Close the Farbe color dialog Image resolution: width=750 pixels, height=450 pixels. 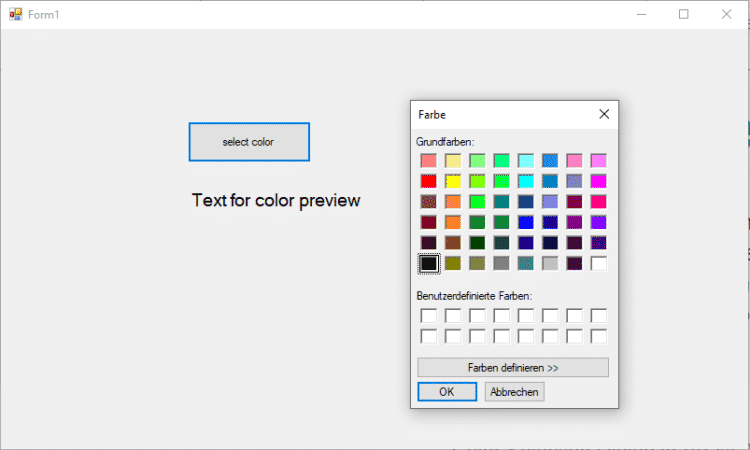click(x=604, y=114)
